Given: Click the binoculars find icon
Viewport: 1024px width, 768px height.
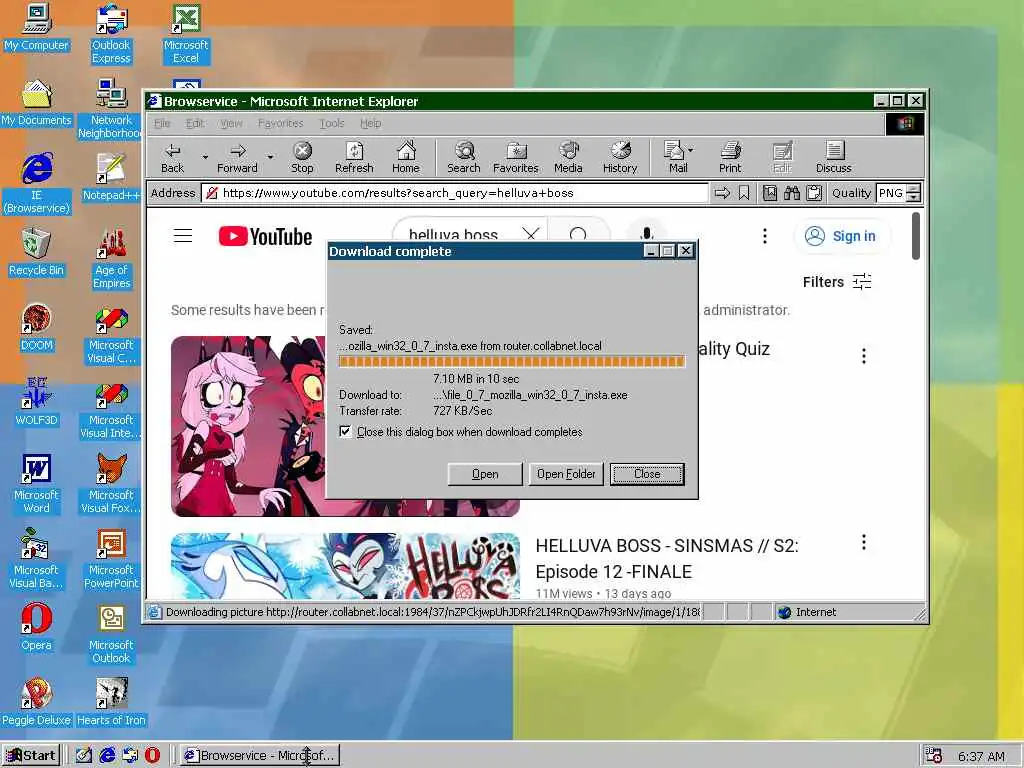Looking at the screenshot, I should click(x=792, y=193).
